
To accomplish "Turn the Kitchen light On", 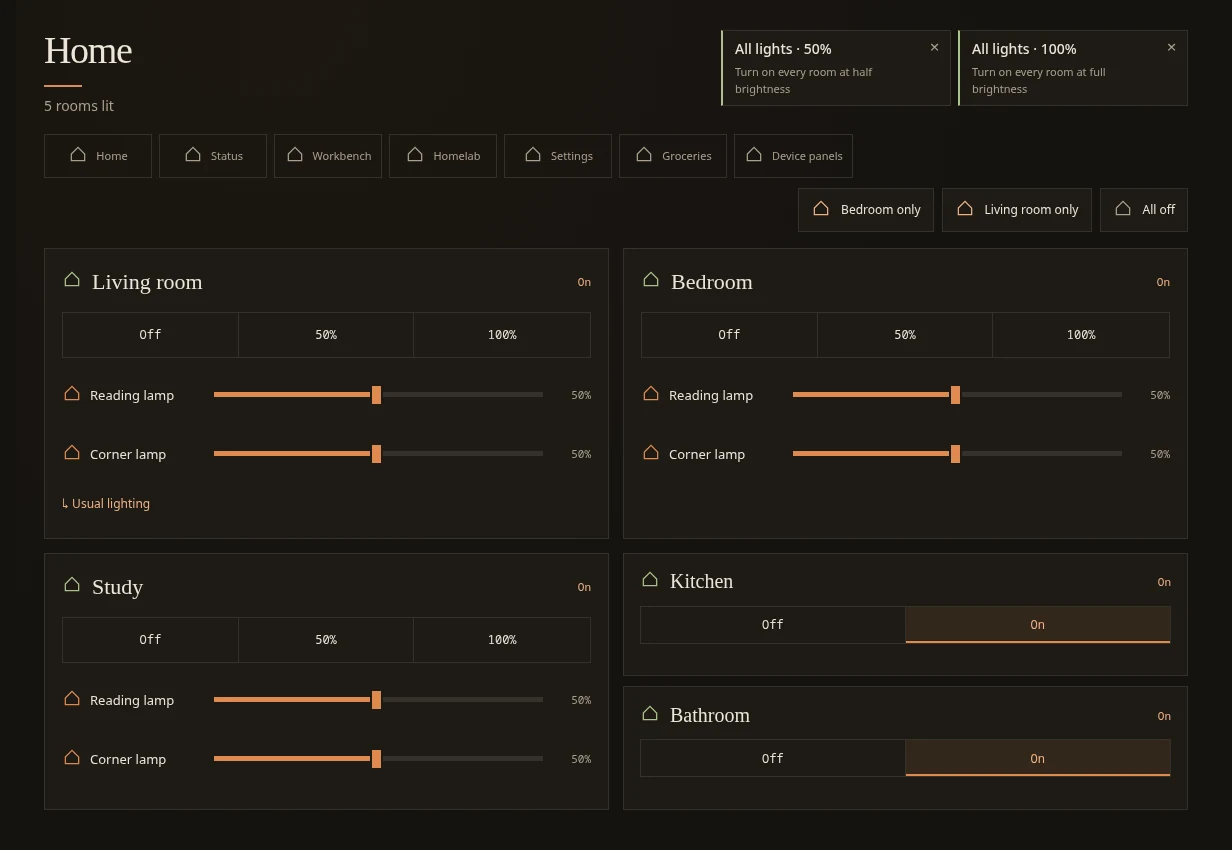I will click(x=1038, y=625).
